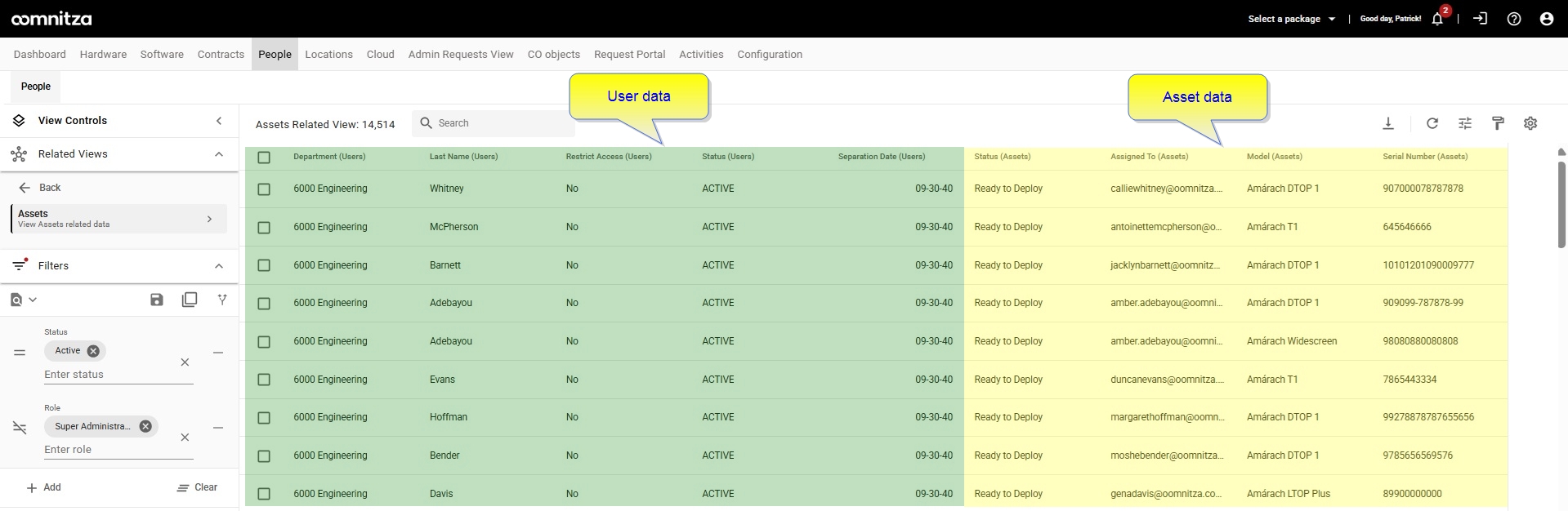Click the Enter role input

[x=118, y=450]
